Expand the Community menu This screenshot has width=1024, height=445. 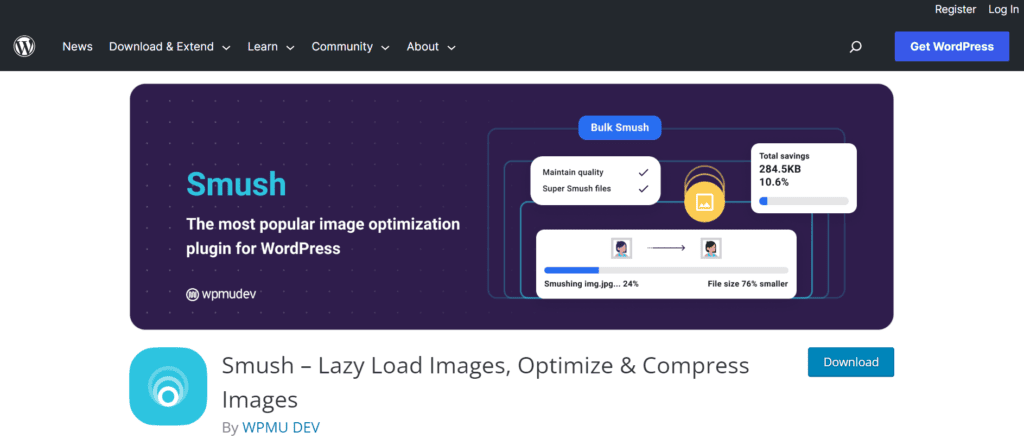tap(351, 46)
